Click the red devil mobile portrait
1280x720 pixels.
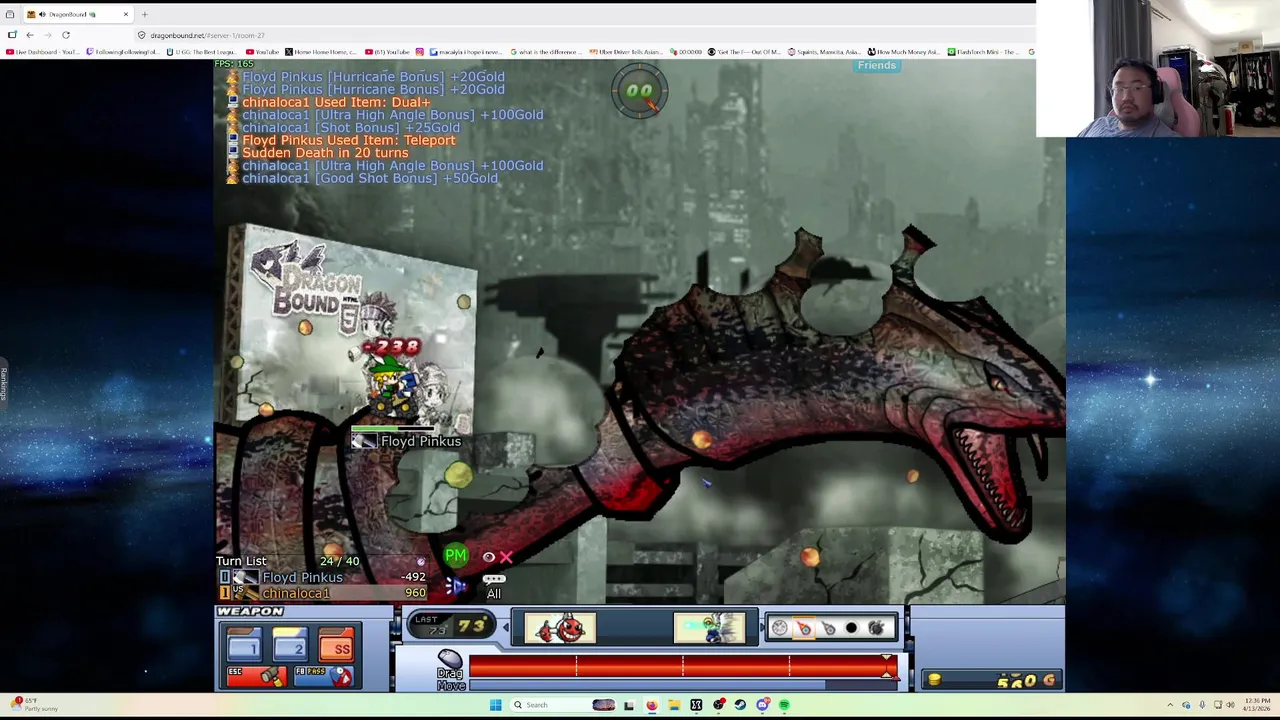coord(560,628)
